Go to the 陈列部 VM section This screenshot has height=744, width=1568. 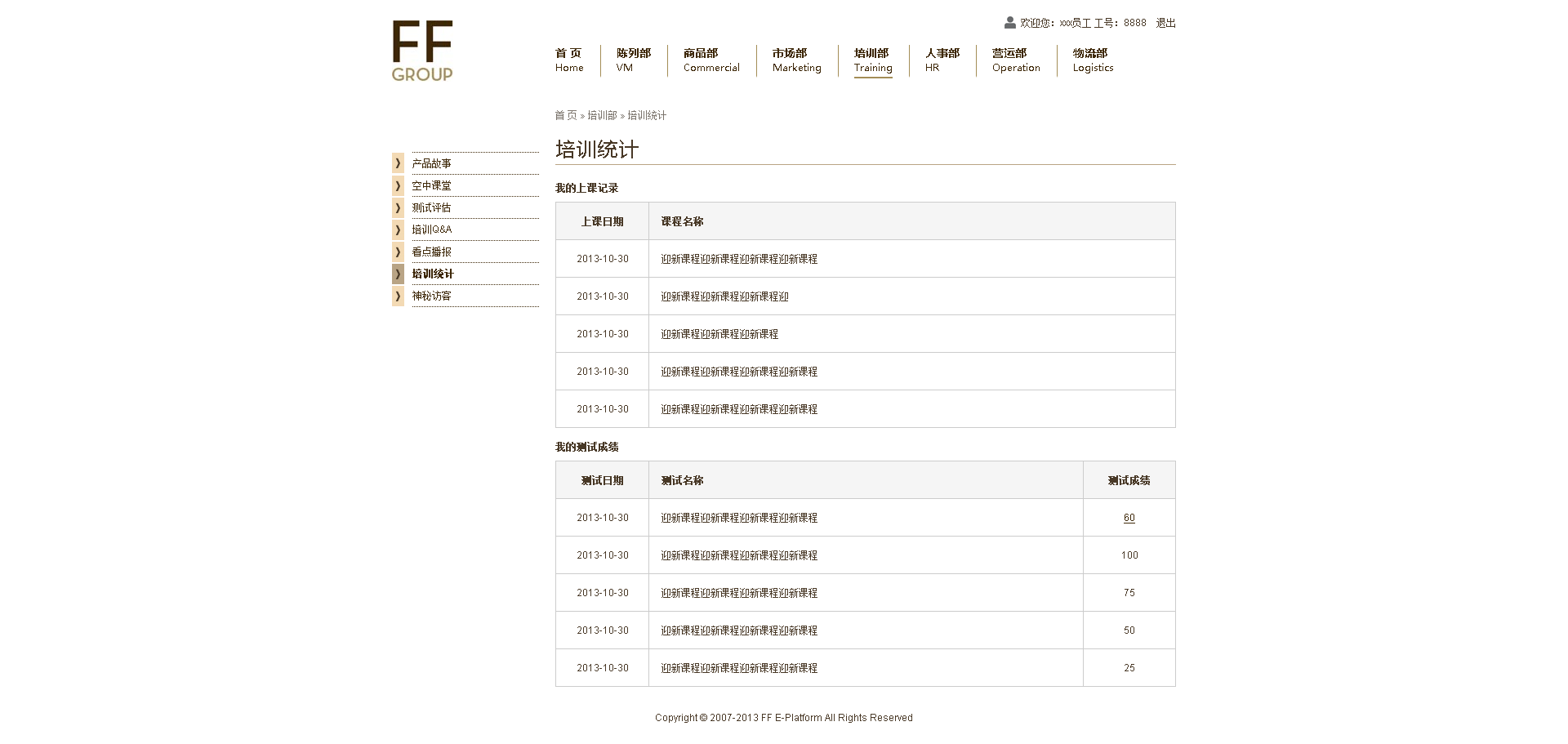tap(633, 60)
